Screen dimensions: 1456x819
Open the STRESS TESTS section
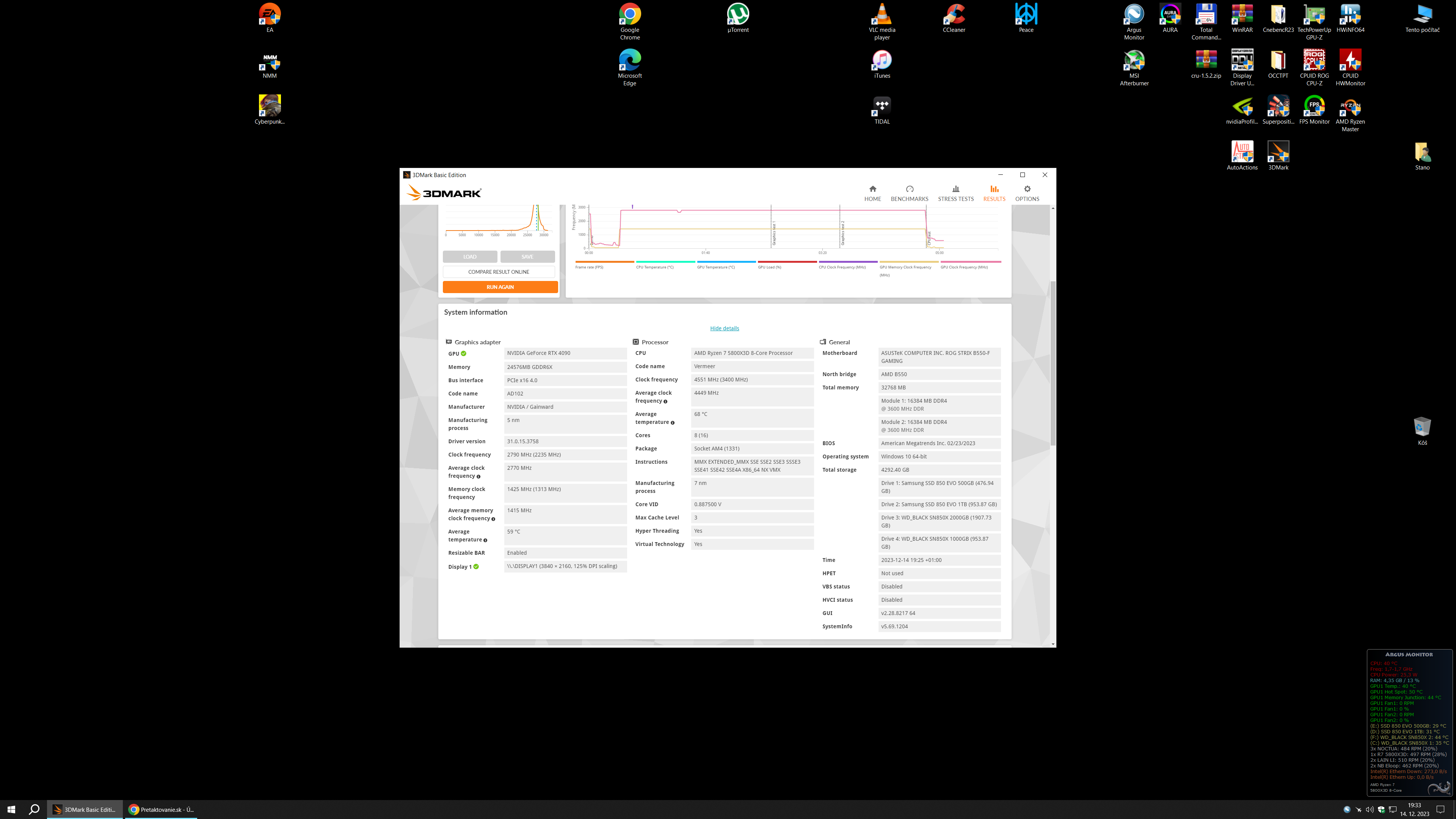click(x=955, y=193)
